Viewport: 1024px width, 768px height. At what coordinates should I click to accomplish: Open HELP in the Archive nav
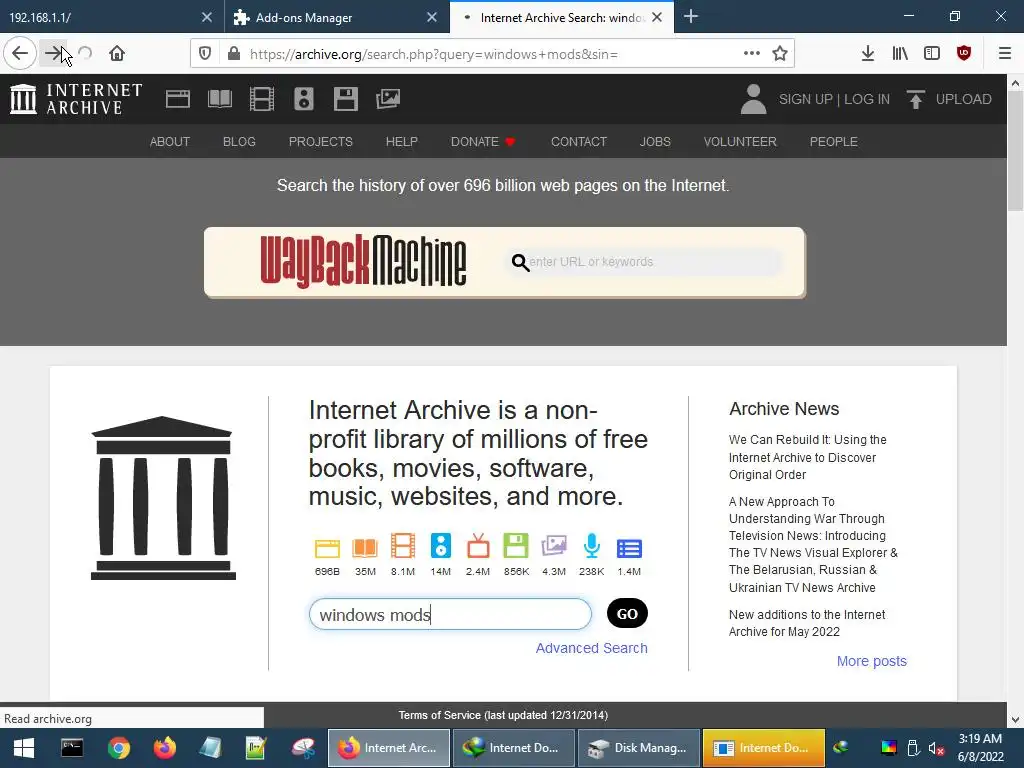(x=402, y=142)
